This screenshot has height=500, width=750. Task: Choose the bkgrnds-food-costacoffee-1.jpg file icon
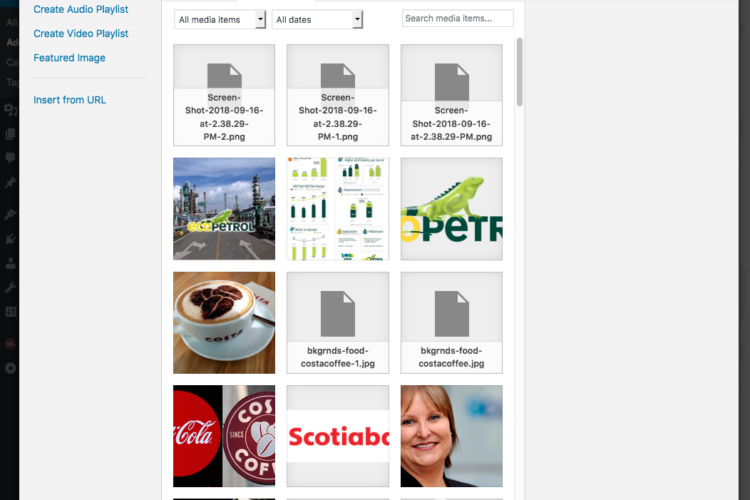pos(338,322)
